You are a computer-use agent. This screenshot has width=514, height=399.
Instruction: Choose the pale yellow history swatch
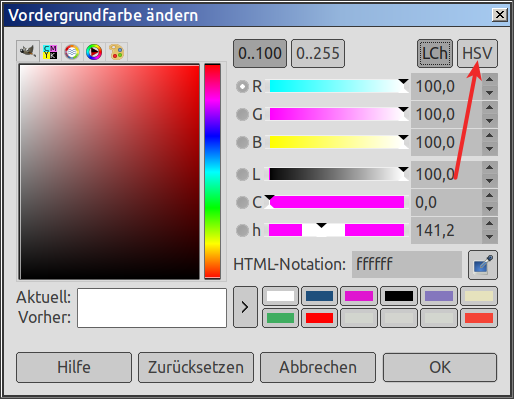[x=479, y=296]
